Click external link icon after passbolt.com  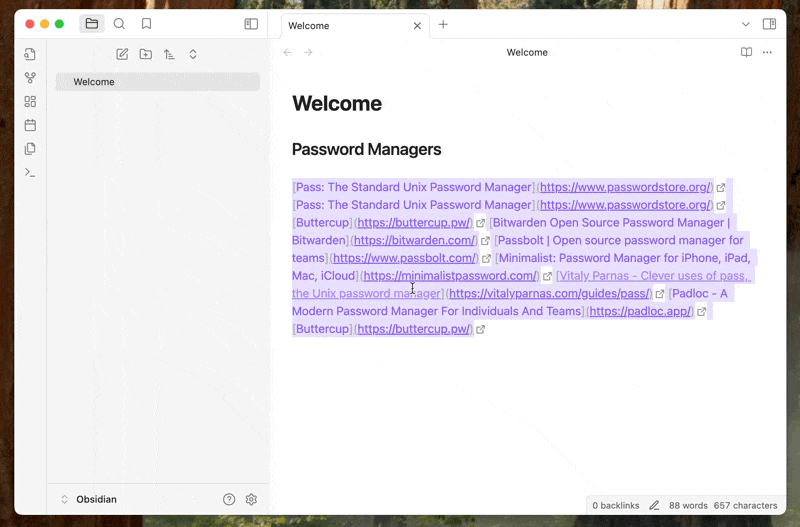click(x=486, y=259)
